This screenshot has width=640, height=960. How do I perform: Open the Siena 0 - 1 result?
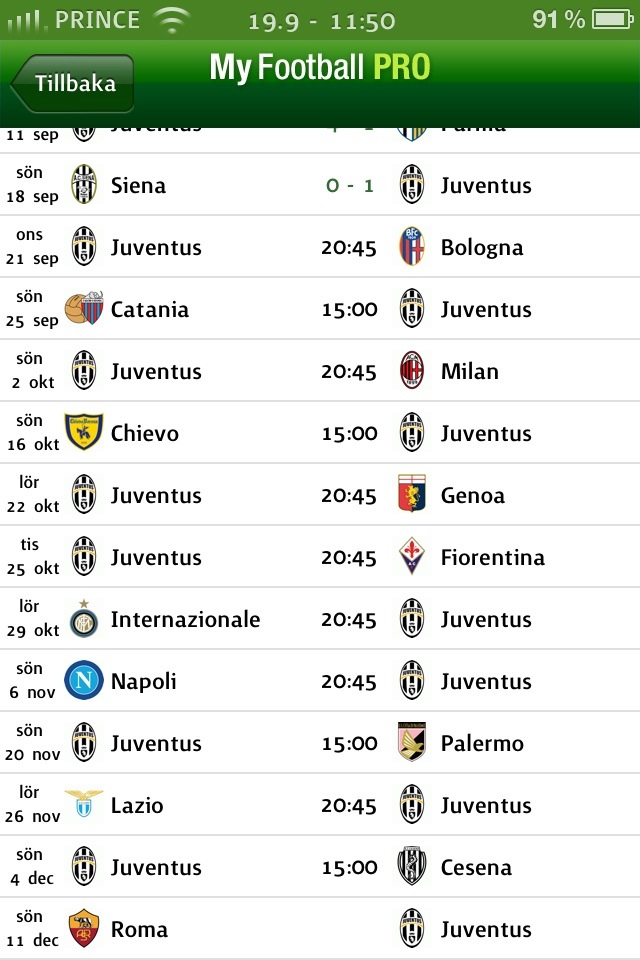pyautogui.click(x=350, y=186)
